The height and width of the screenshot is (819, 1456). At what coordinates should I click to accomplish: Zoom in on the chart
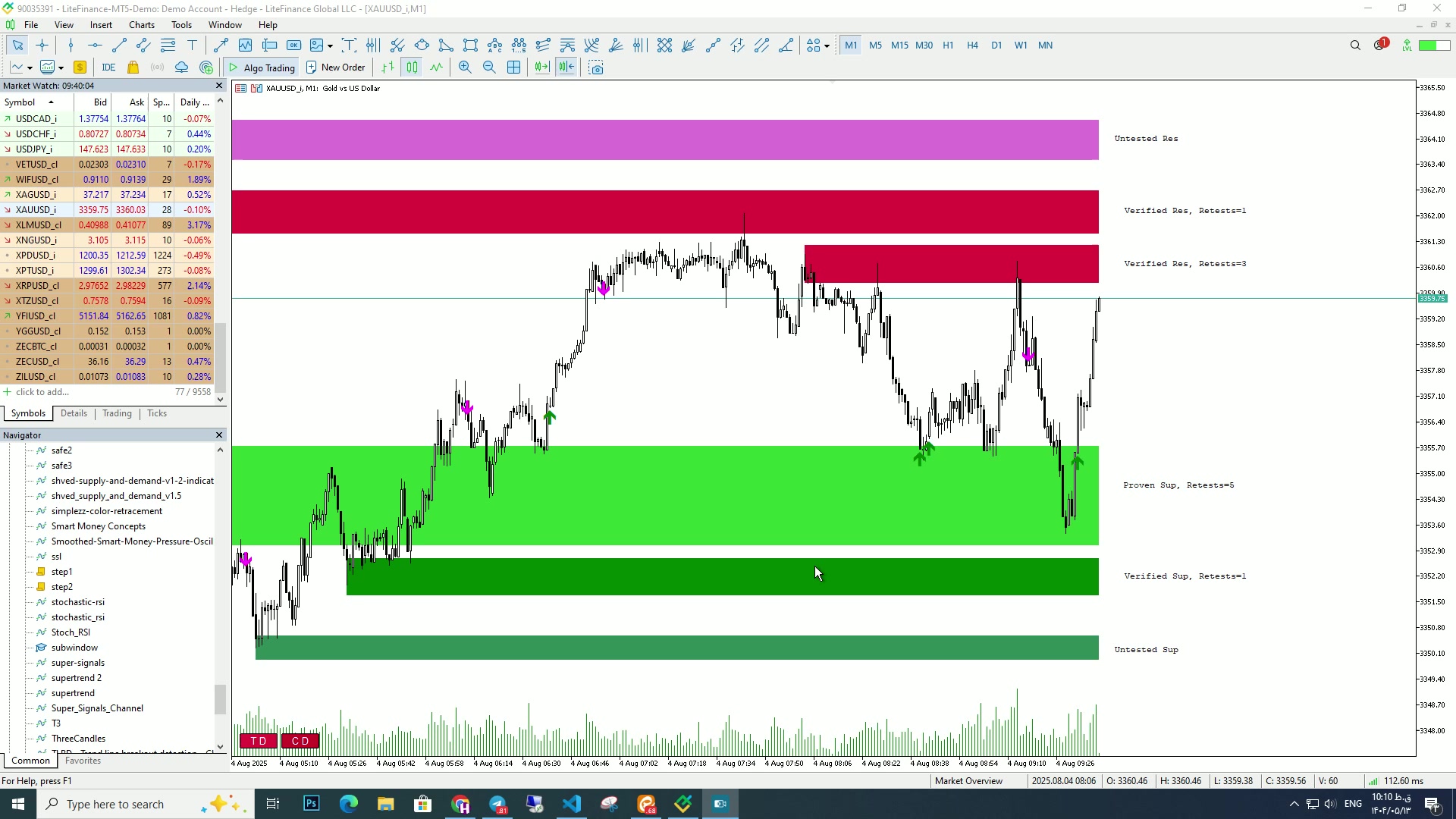[465, 67]
